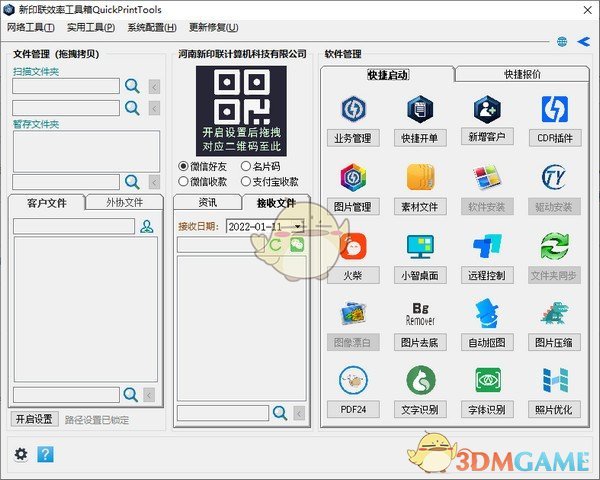Image resolution: width=600 pixels, height=480 pixels.
Task: Click the search magnifier under 接收文件 list
Action: click(x=280, y=413)
